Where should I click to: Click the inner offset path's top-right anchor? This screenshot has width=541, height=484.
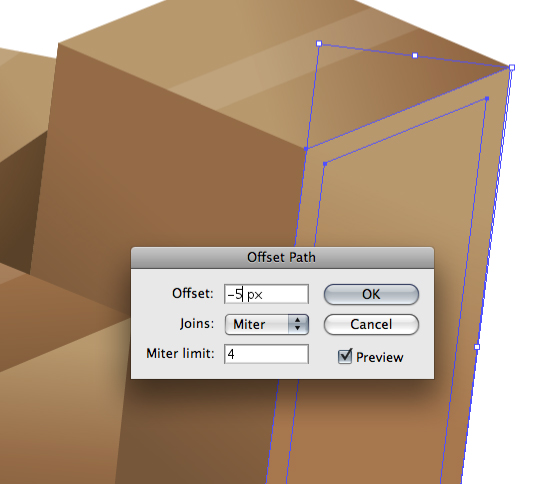pyautogui.click(x=487, y=99)
